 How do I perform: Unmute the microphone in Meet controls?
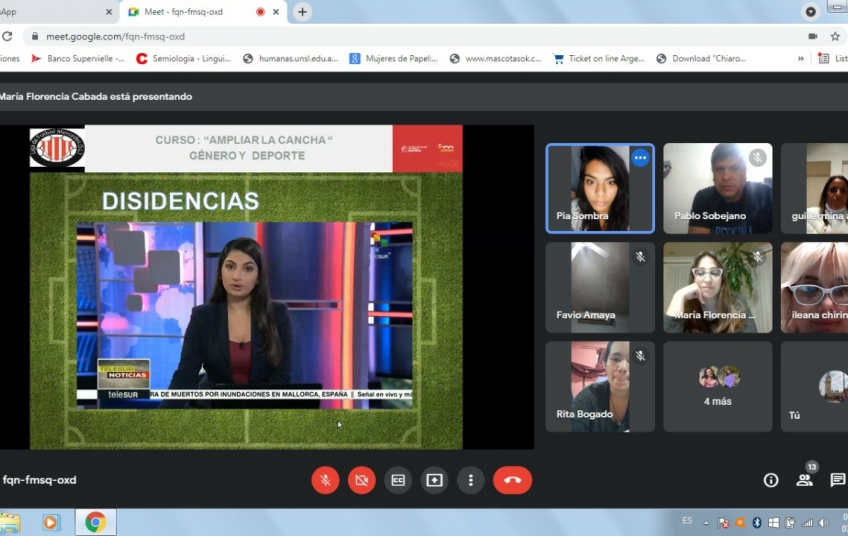tap(326, 480)
